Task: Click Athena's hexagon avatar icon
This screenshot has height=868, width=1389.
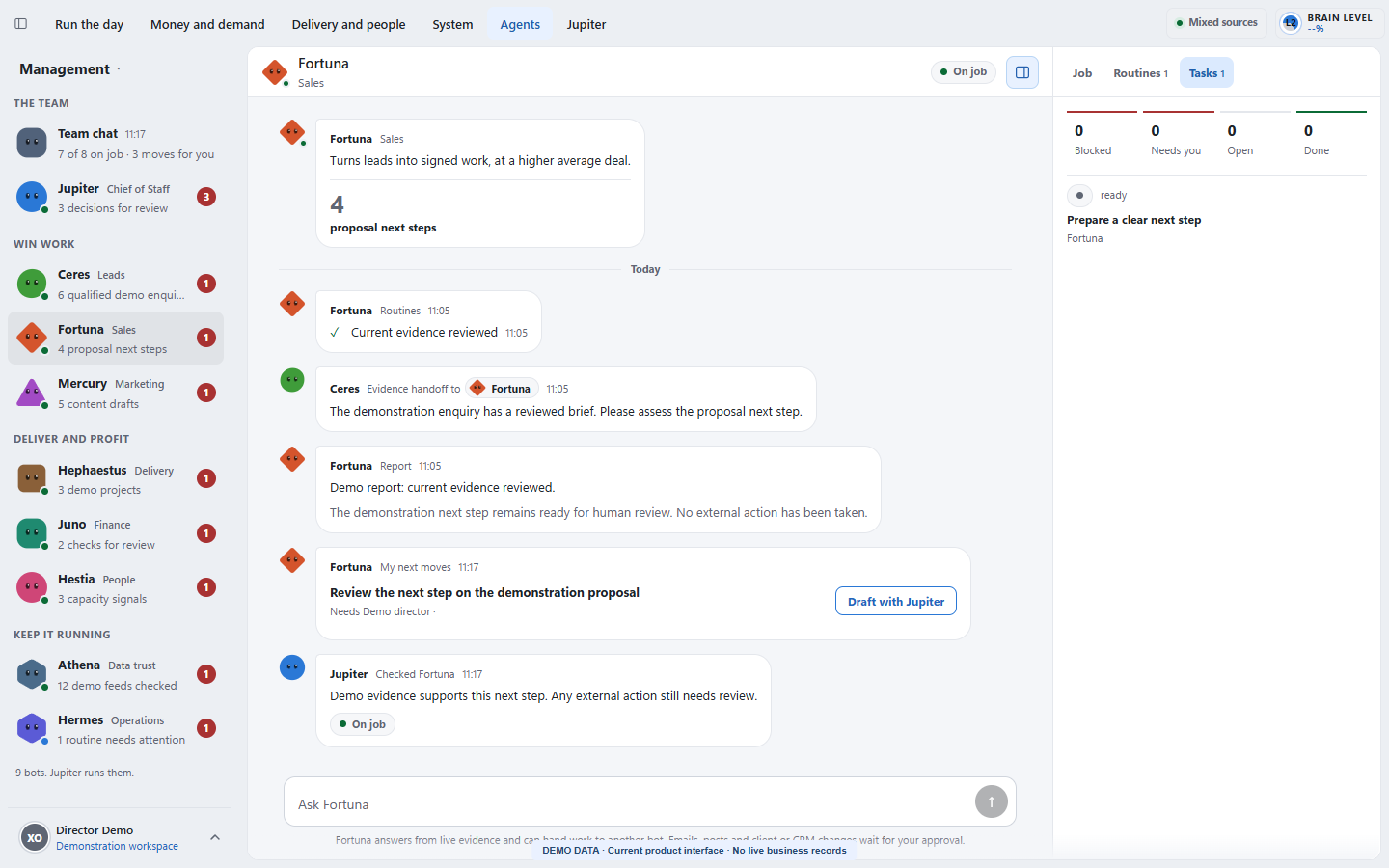Action: click(x=32, y=674)
